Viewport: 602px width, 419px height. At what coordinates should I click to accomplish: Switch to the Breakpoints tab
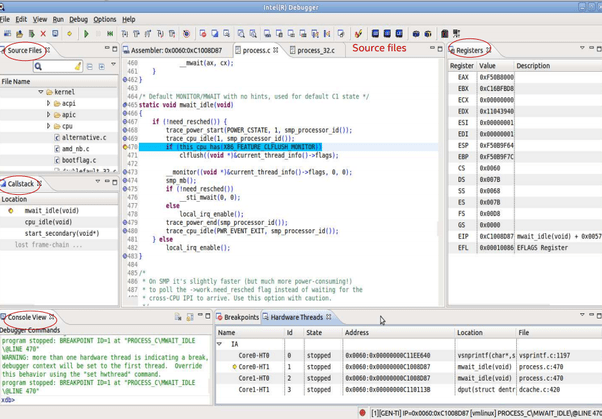click(237, 317)
